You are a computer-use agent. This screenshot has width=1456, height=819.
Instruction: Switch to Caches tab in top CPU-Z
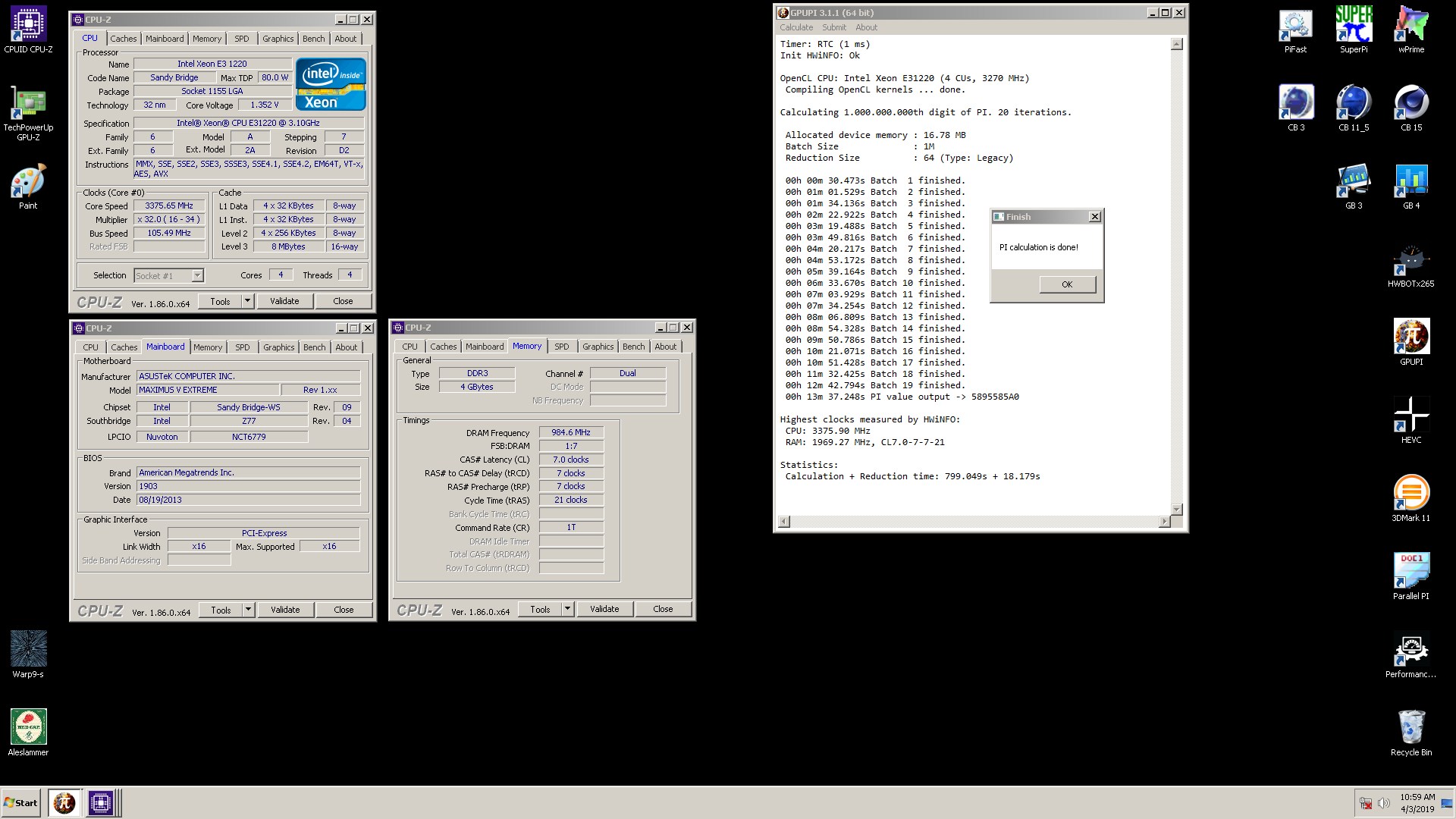(124, 39)
